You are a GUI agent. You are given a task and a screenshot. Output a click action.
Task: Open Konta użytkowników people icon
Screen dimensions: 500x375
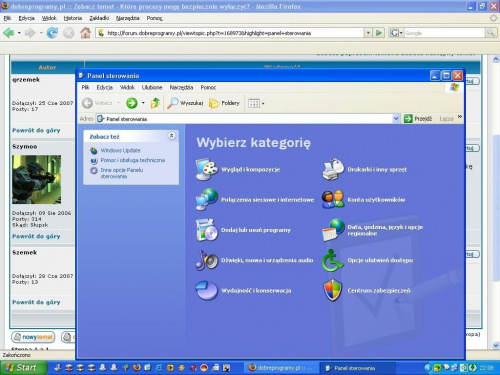(333, 199)
